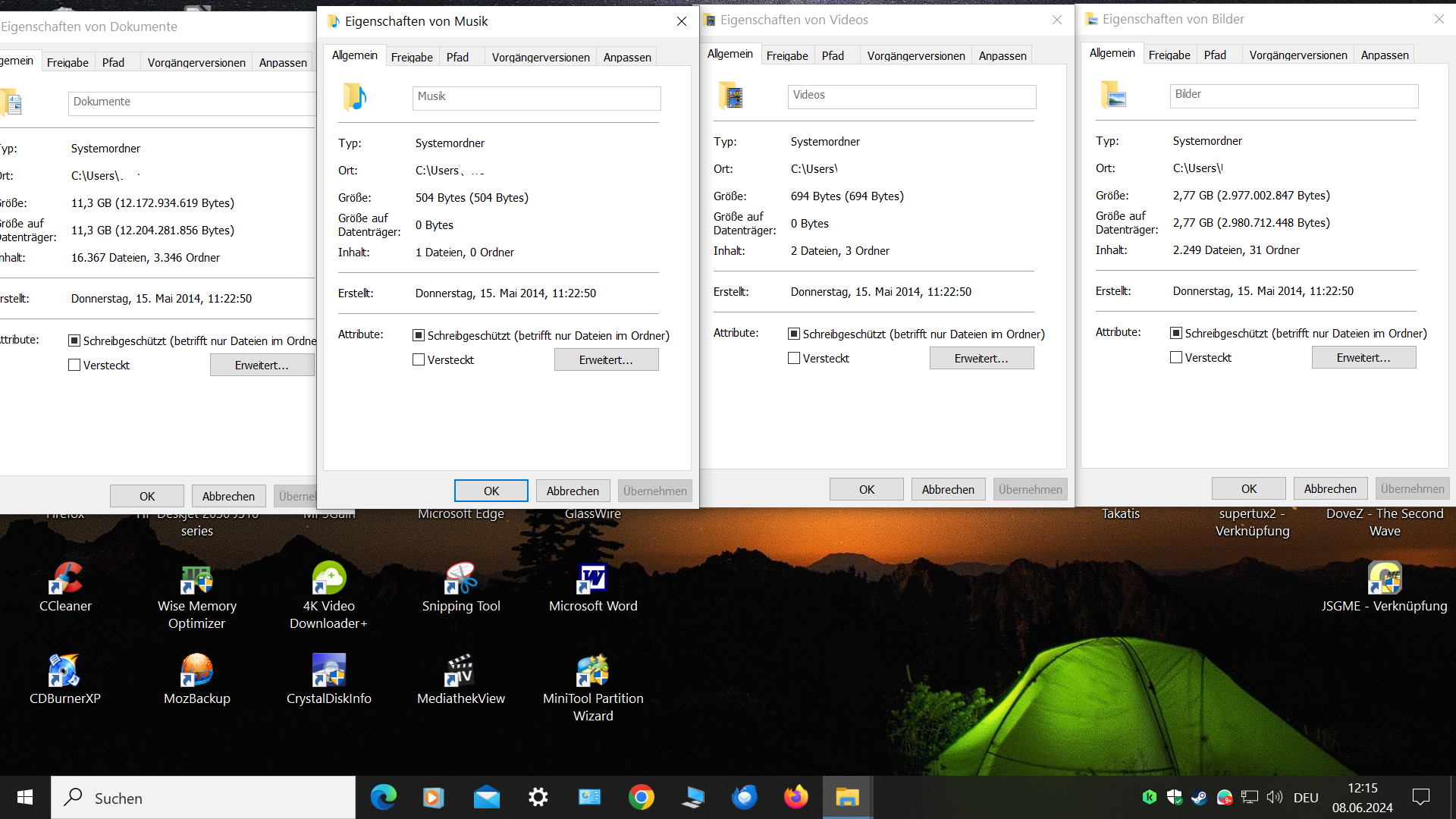The width and height of the screenshot is (1456, 819).
Task: Open Firefox from the taskbar
Action: point(795,797)
